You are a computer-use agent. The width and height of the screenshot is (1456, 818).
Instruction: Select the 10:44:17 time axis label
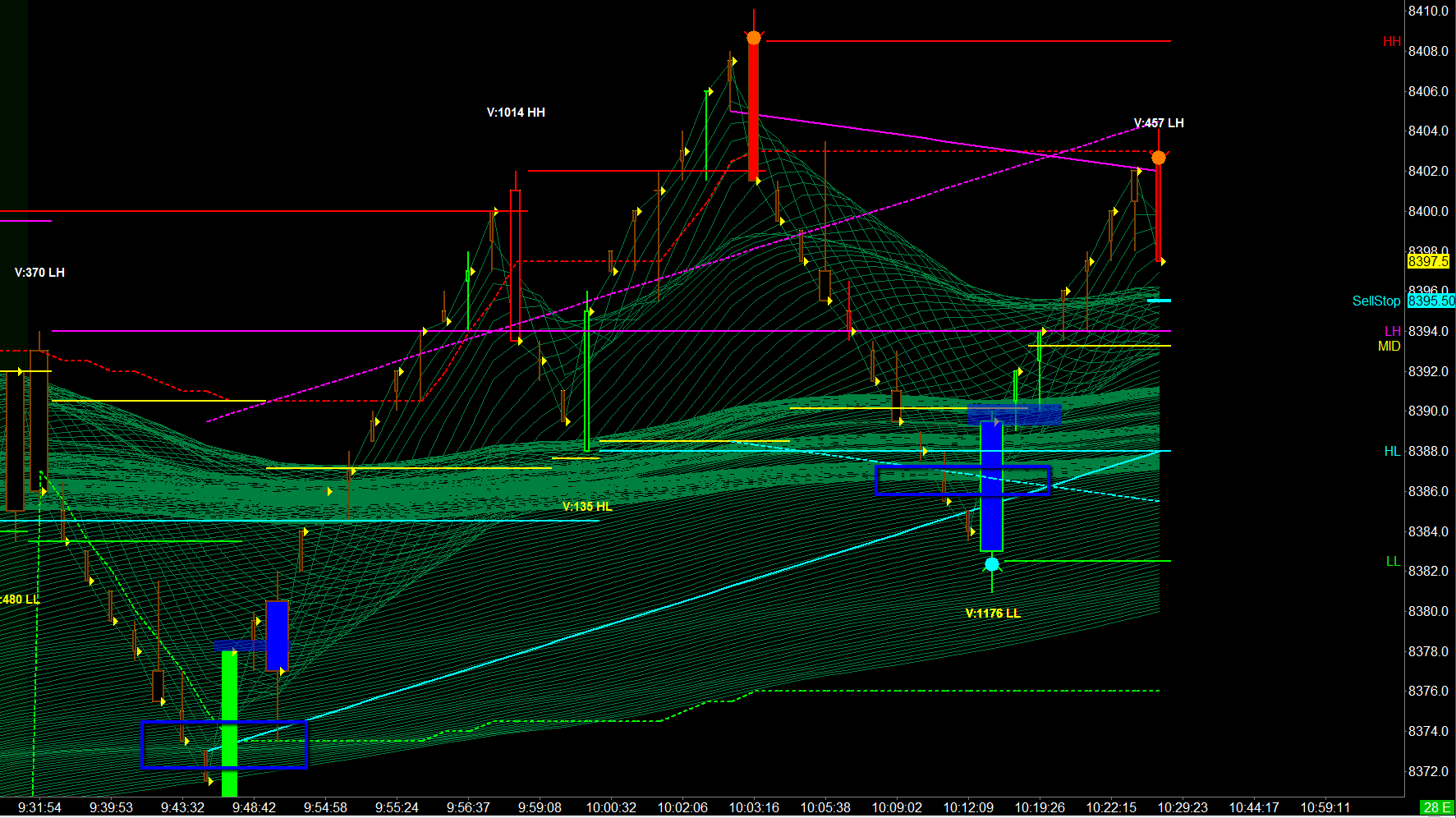coord(1254,808)
